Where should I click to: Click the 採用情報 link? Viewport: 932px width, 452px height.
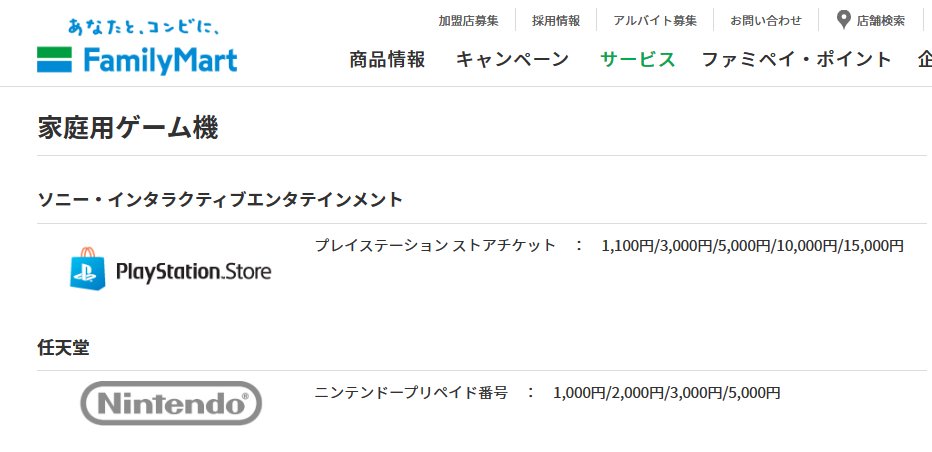coord(556,21)
